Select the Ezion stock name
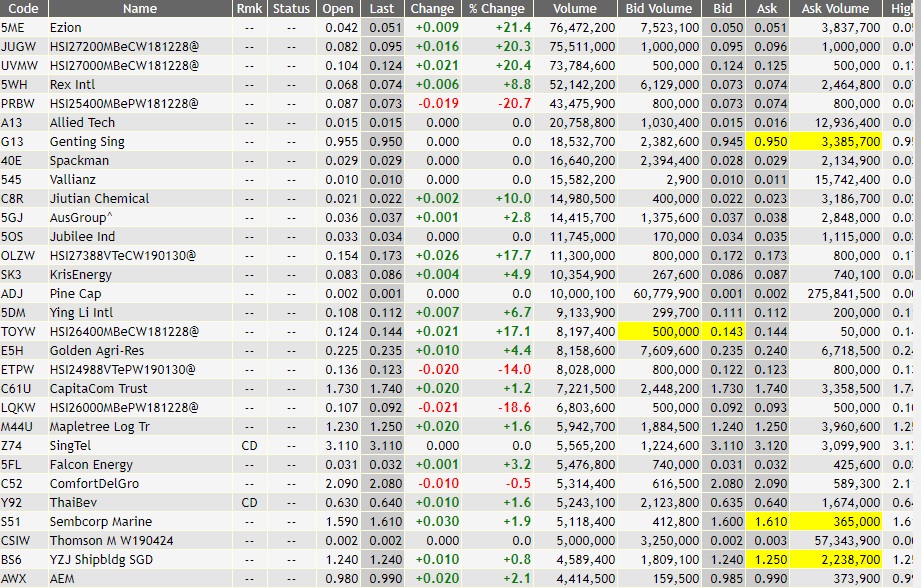Screen dimensions: 923x588 pos(65,28)
